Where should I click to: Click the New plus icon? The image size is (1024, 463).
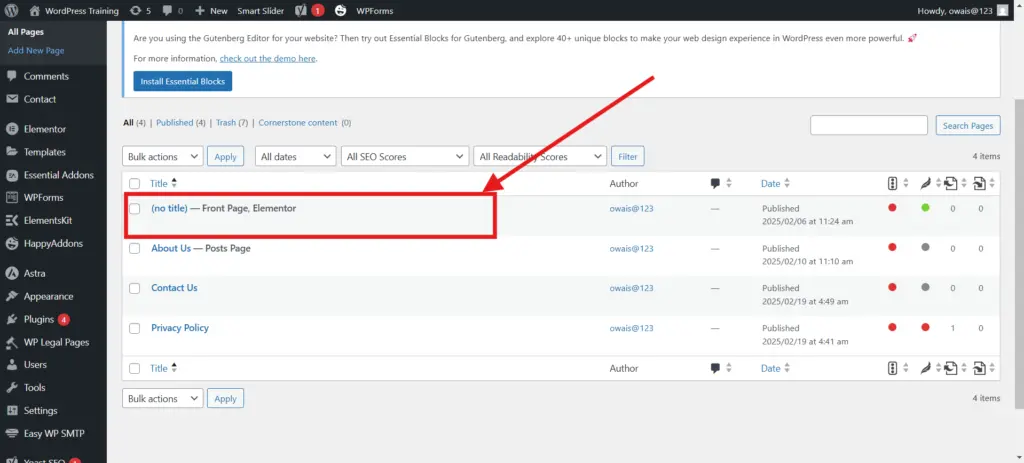[211, 10]
